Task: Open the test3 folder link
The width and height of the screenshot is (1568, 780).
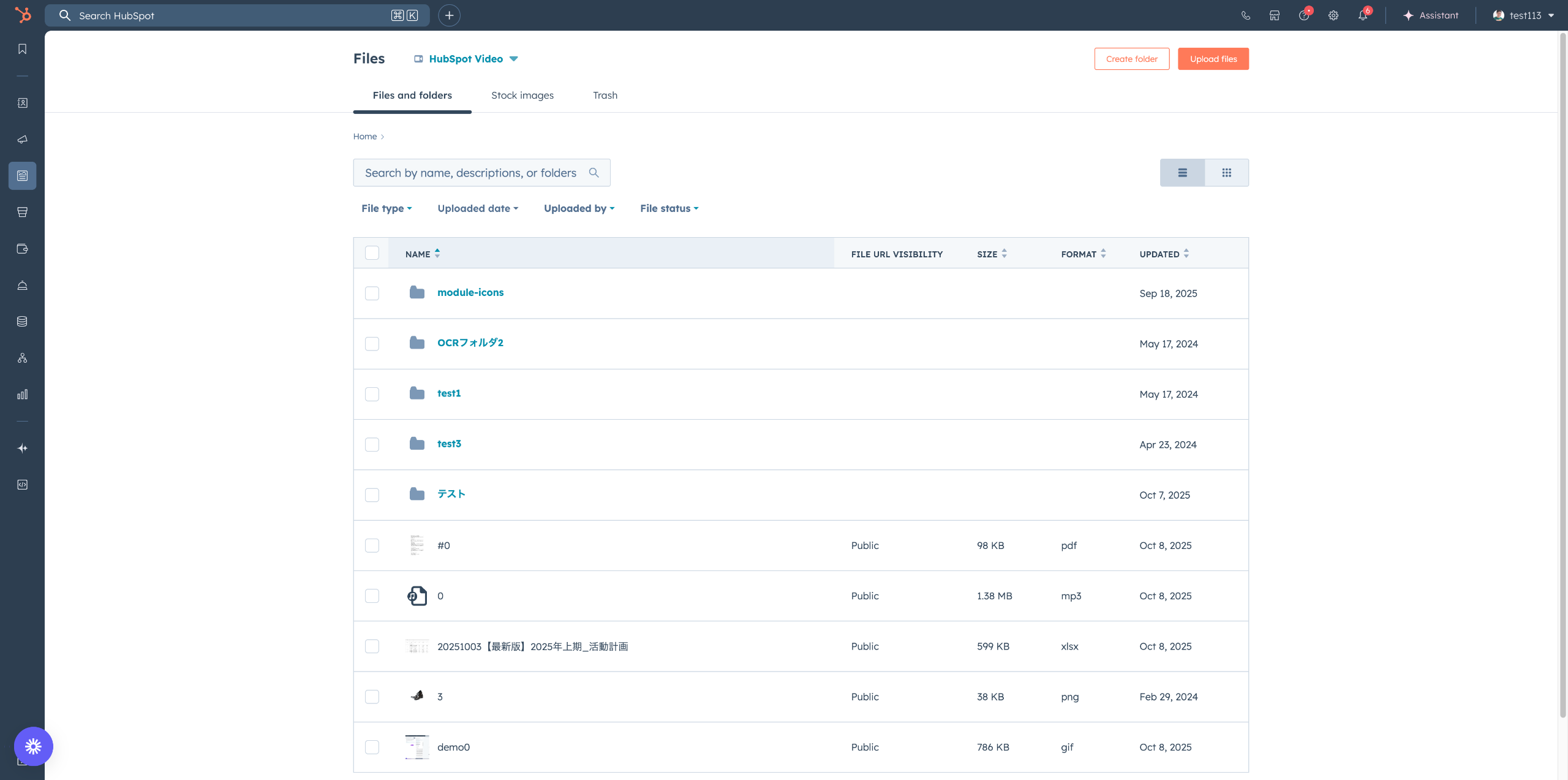Action: [x=449, y=444]
